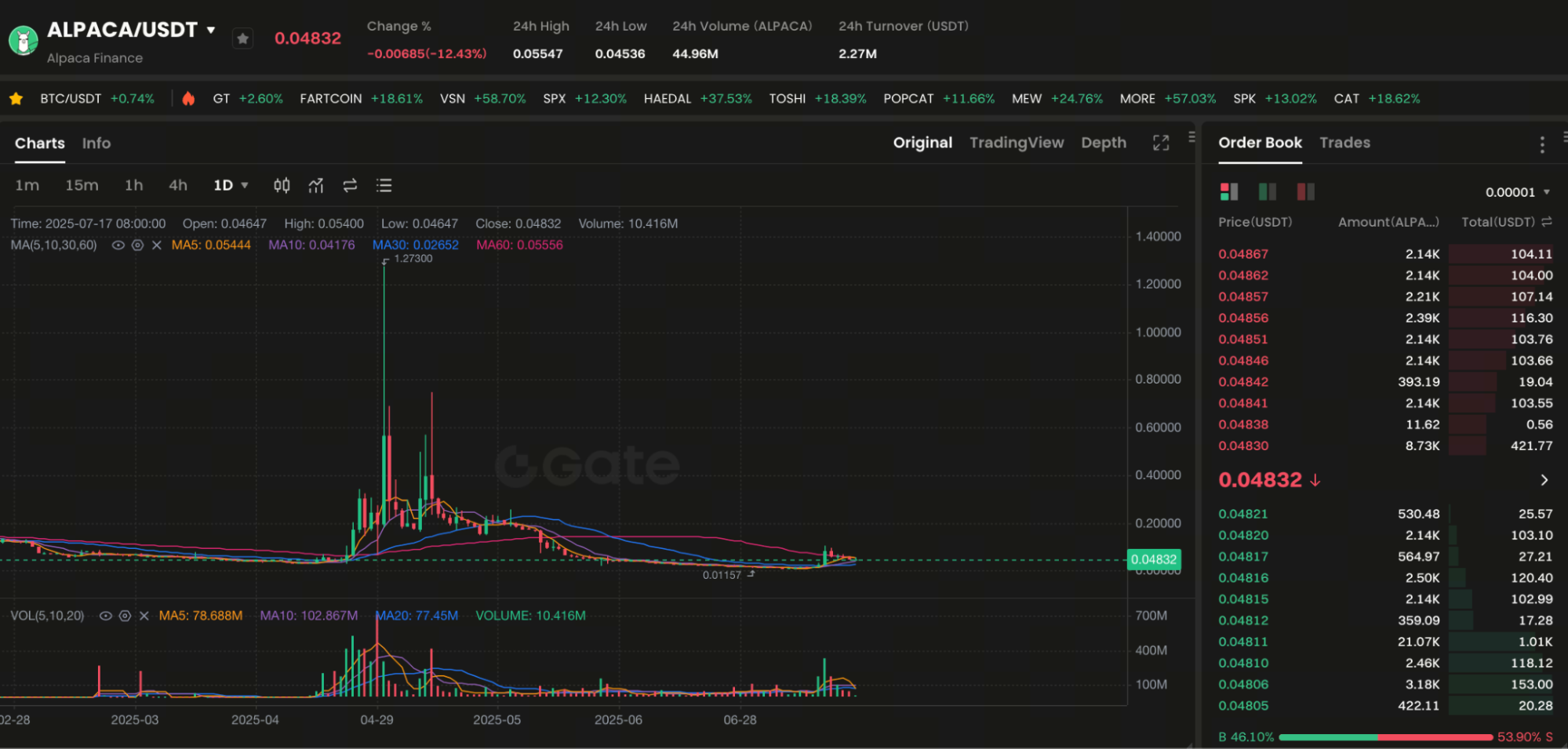Open the ALPACA/USDT pair selector dropdown

(211, 30)
